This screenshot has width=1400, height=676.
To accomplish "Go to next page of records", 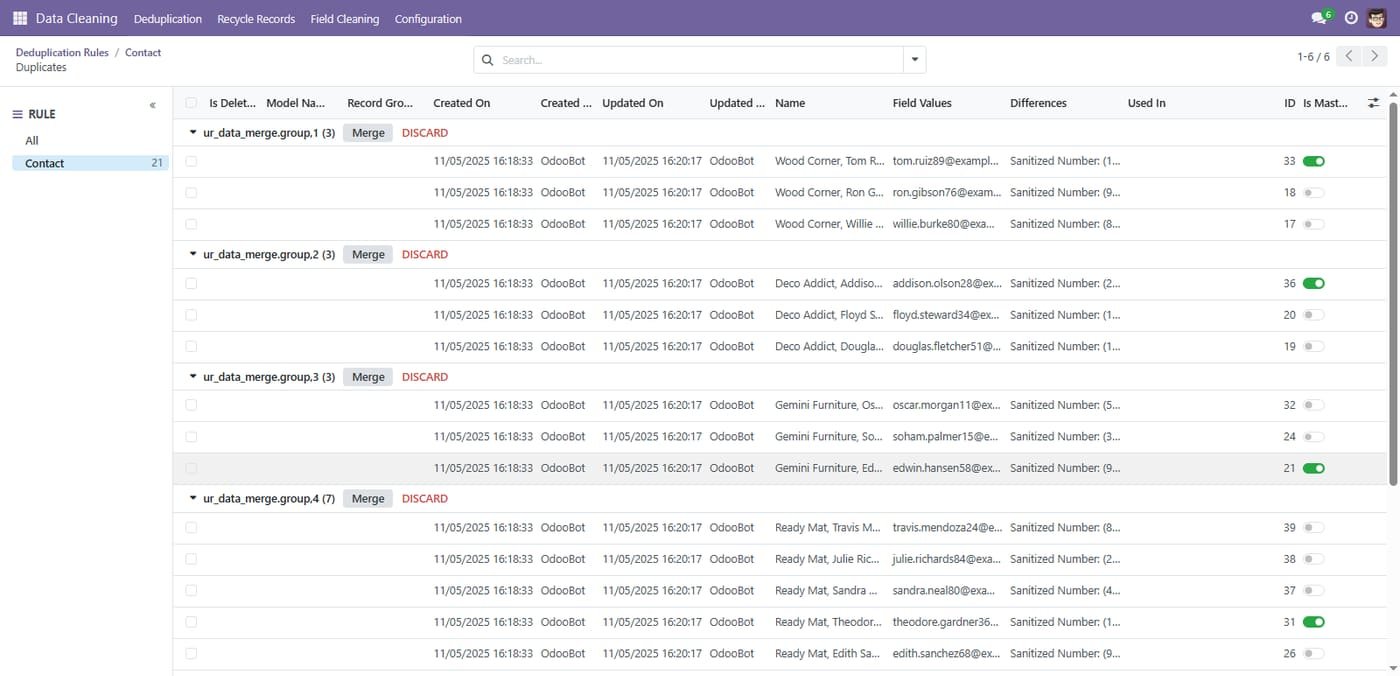I will 1375,57.
